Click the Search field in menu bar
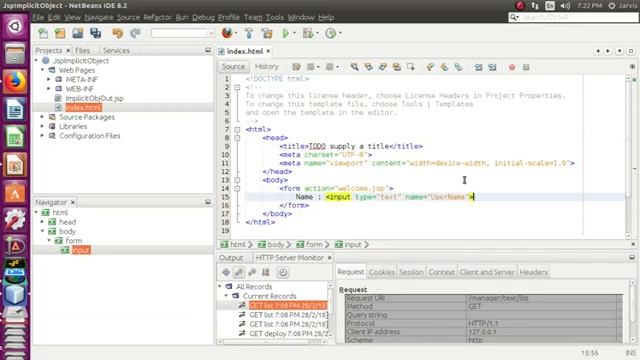The width and height of the screenshot is (640, 360). [573, 17]
